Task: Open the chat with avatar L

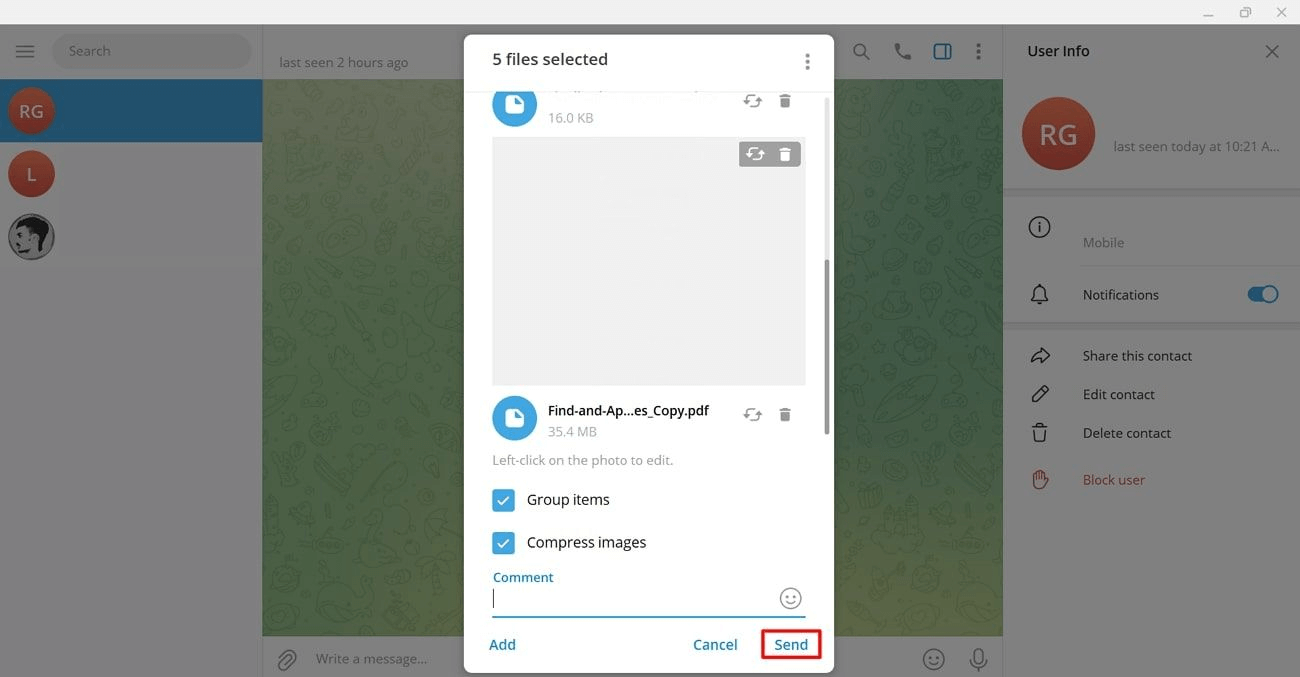Action: (x=131, y=174)
